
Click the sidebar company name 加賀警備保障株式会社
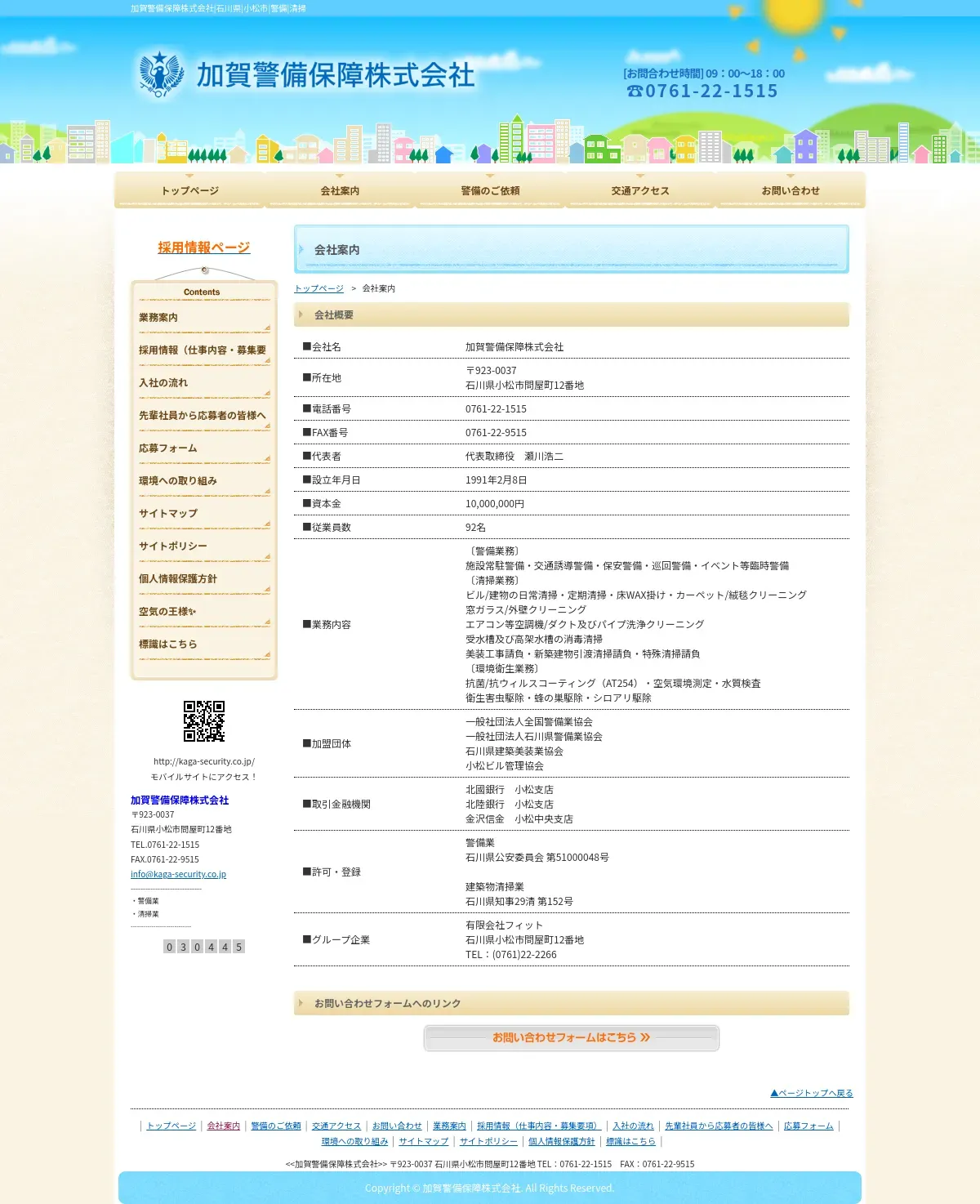tap(180, 800)
